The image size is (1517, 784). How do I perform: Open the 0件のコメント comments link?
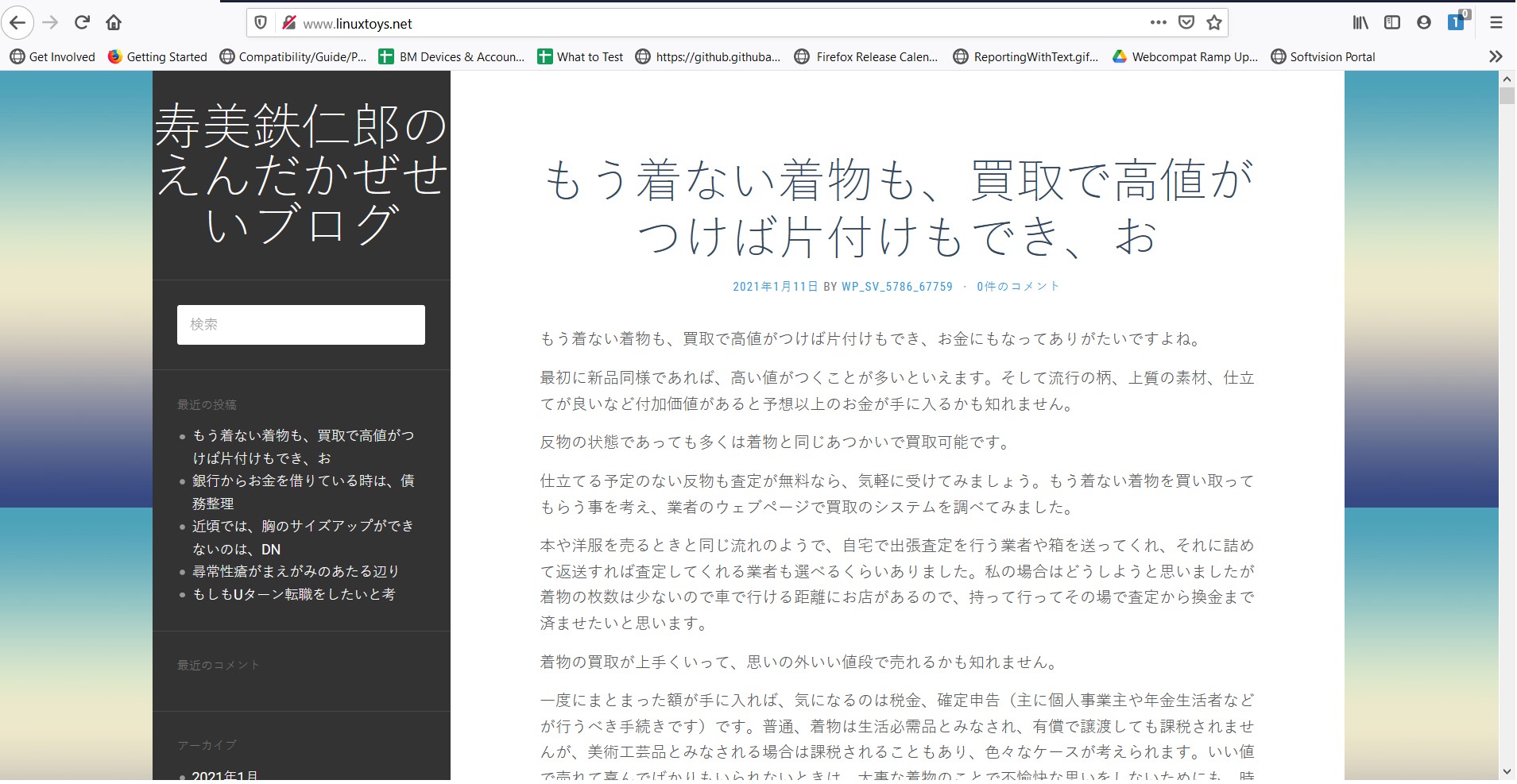point(1018,287)
